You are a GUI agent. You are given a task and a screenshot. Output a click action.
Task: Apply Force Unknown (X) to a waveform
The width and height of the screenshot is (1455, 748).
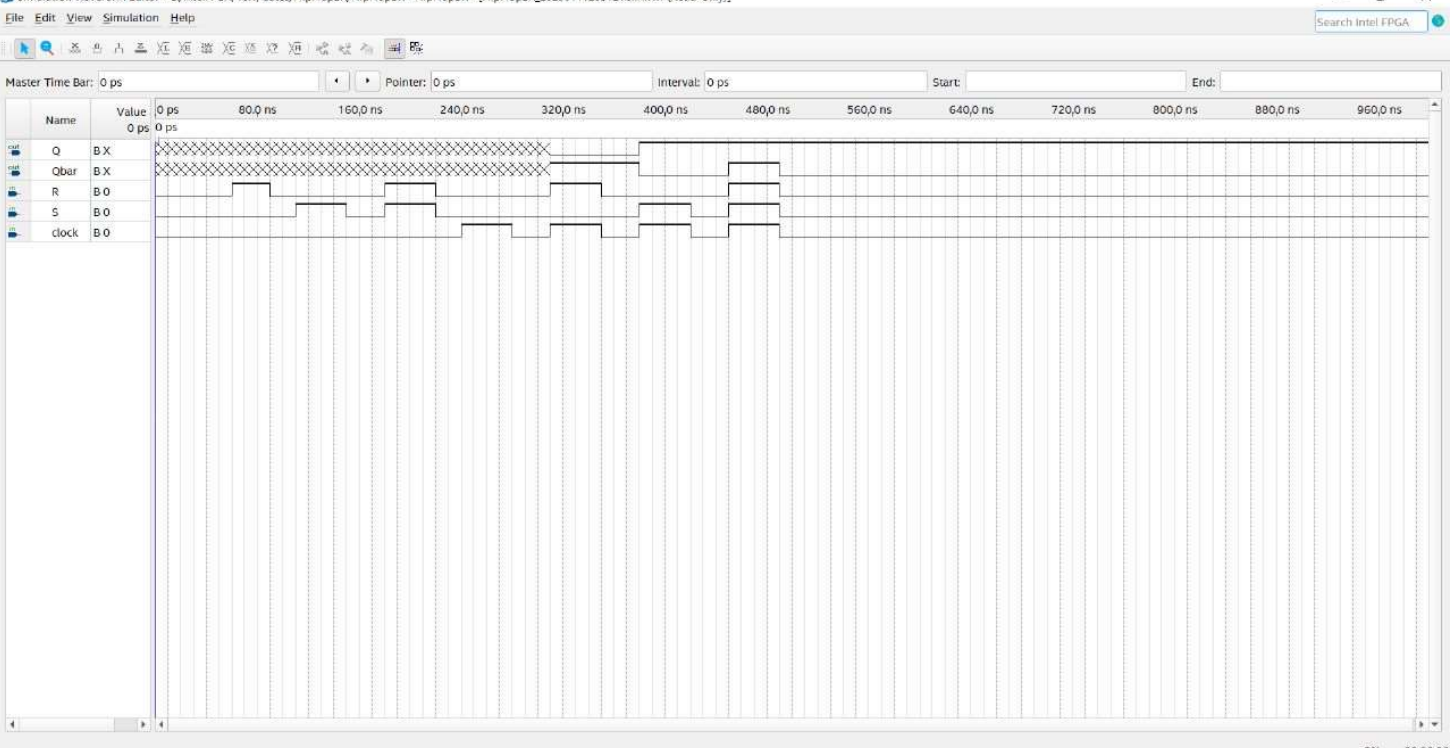(74, 47)
